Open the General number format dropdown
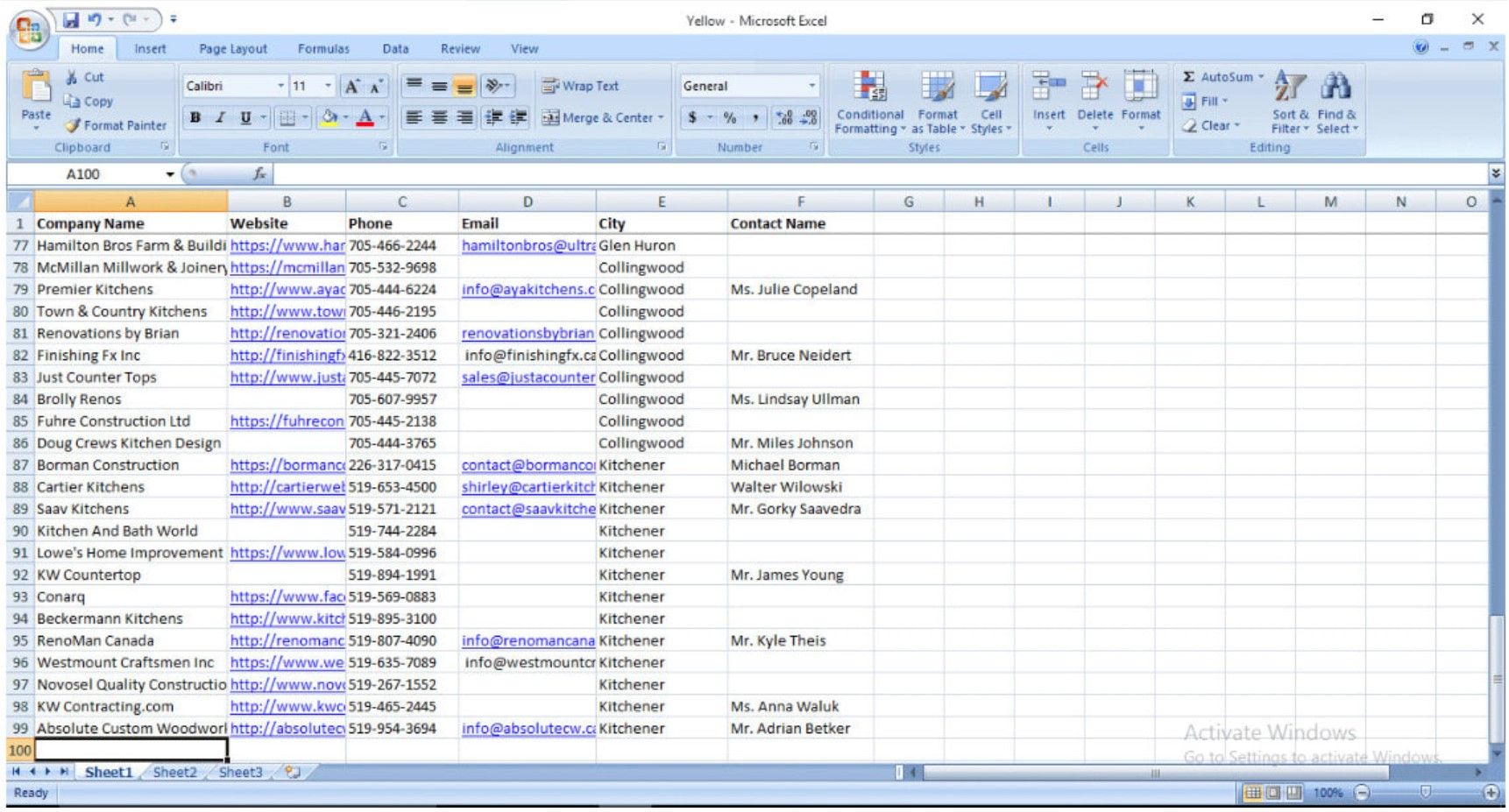The width and height of the screenshot is (1509, 812). pyautogui.click(x=811, y=86)
